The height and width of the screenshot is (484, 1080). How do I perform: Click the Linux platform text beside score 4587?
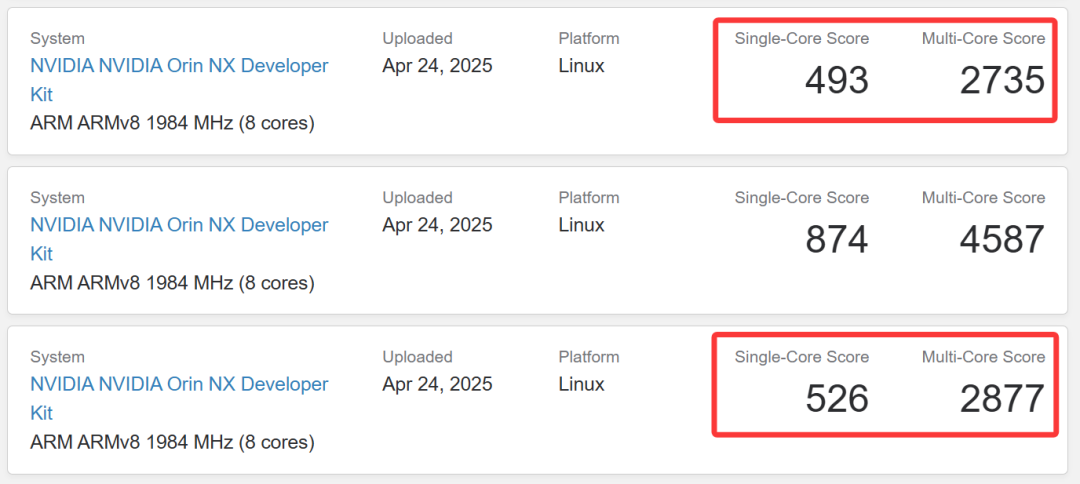pos(581,225)
